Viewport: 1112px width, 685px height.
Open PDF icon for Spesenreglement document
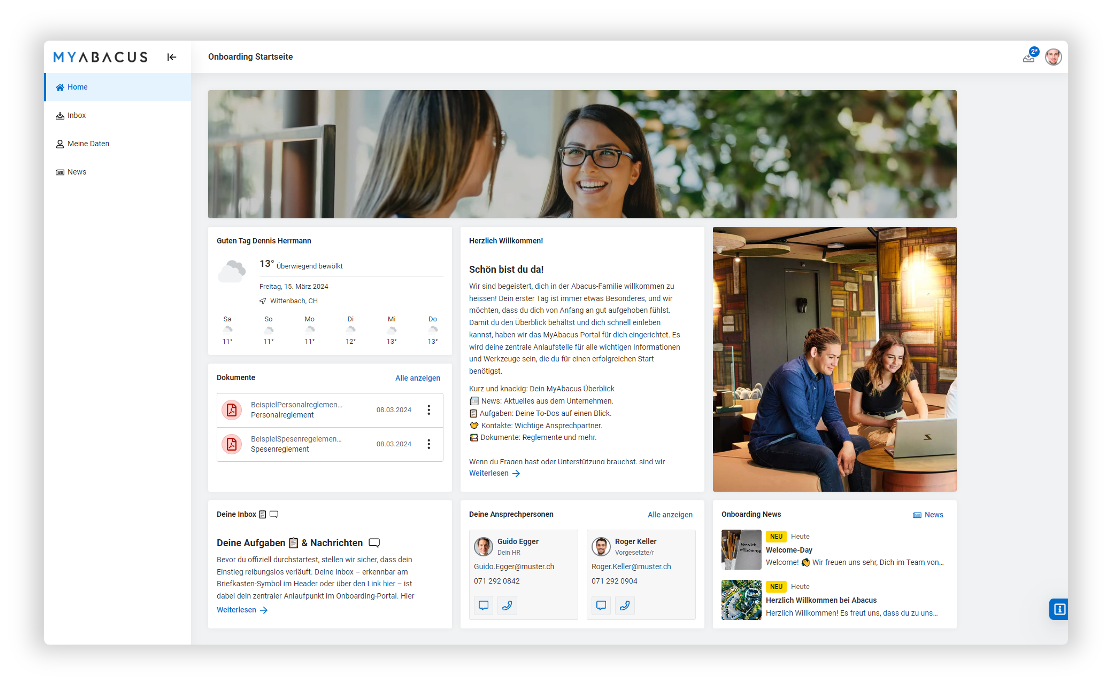click(231, 444)
